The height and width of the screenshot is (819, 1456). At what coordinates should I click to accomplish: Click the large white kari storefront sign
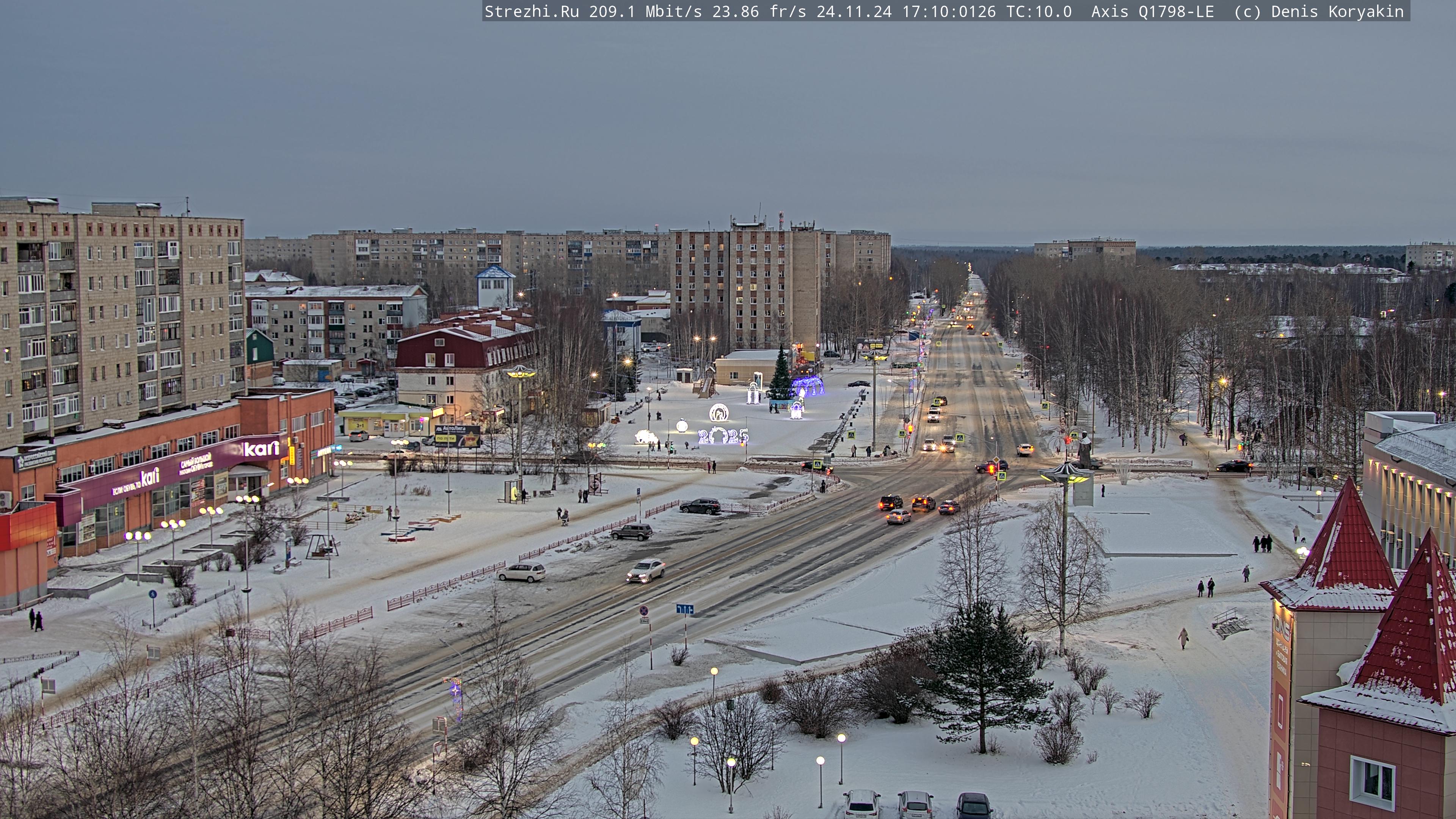point(262,449)
